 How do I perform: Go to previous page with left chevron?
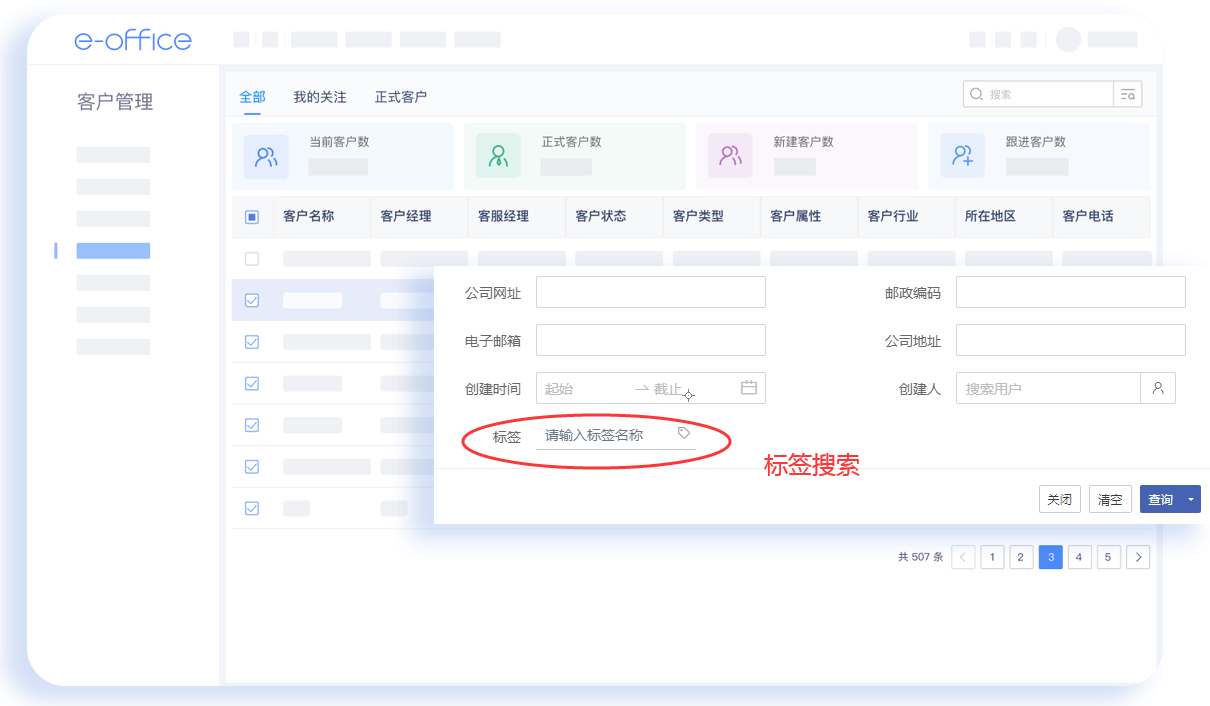pyautogui.click(x=963, y=557)
